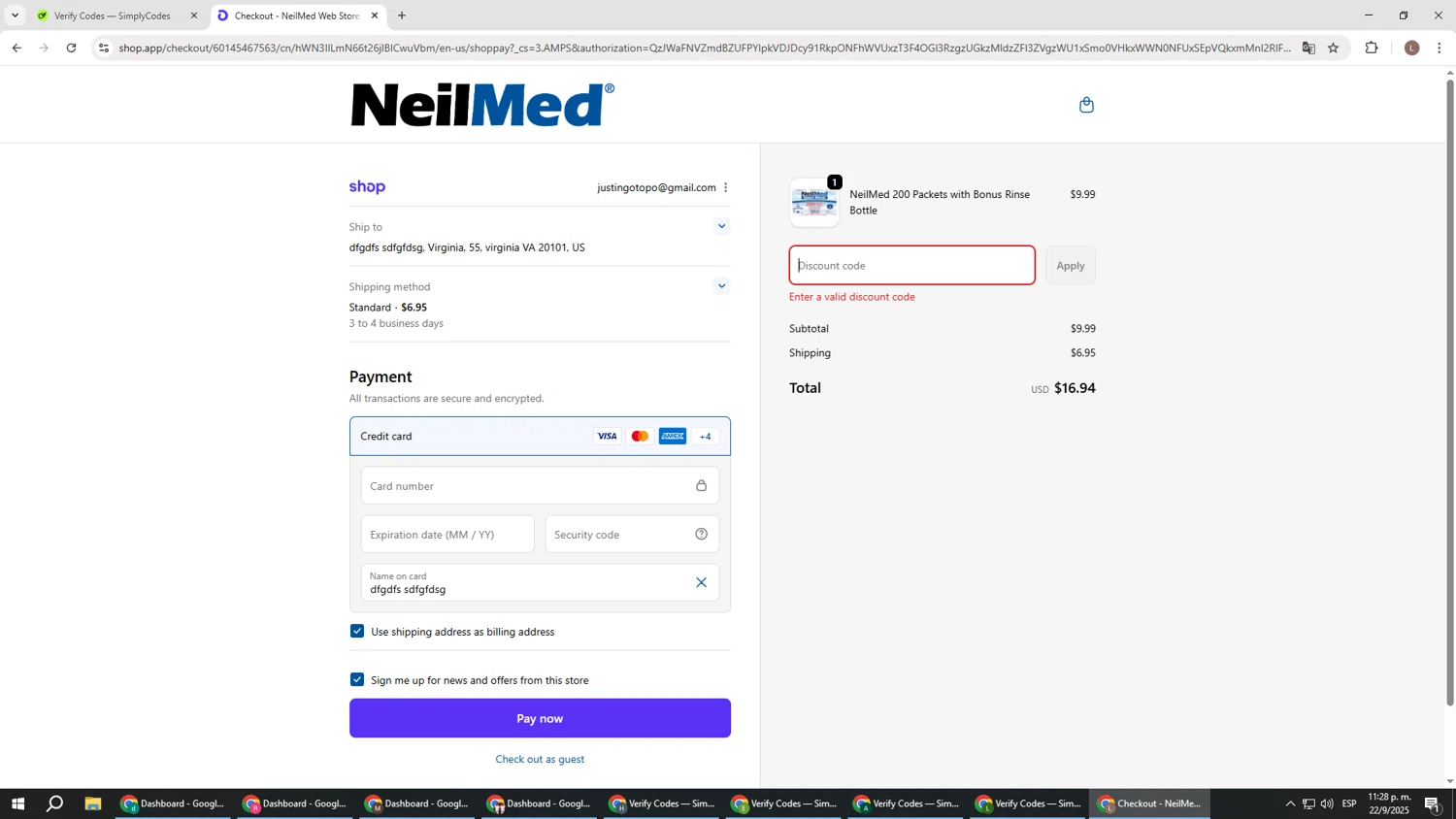Image resolution: width=1456 pixels, height=819 pixels.
Task: Reload the checkout page
Action: (71, 48)
